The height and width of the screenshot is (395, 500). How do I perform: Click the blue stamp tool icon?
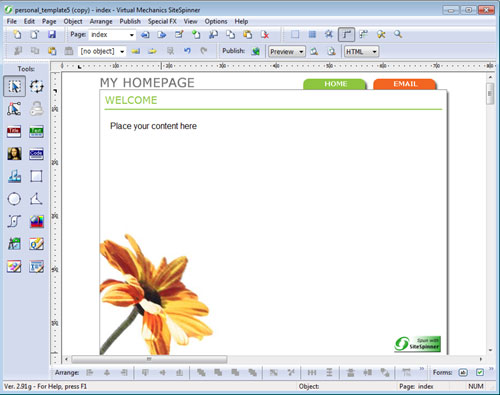pyautogui.click(x=14, y=176)
